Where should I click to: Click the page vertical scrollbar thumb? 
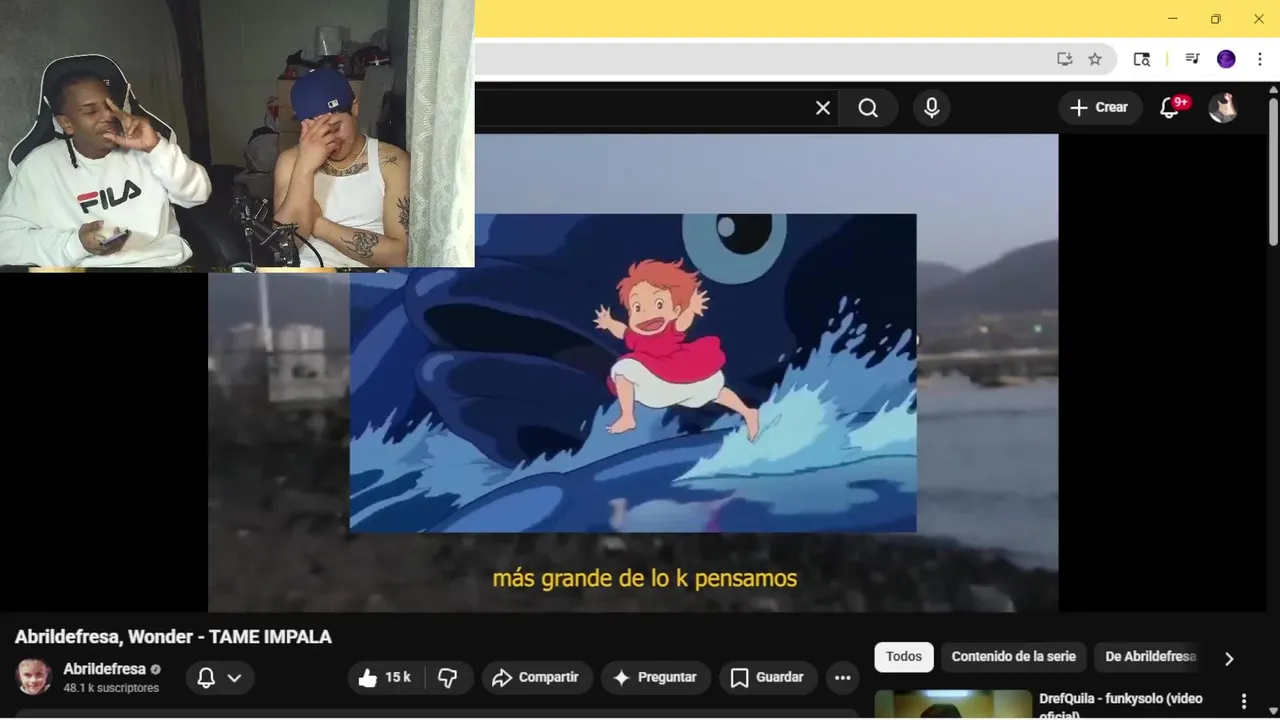tap(1273, 170)
